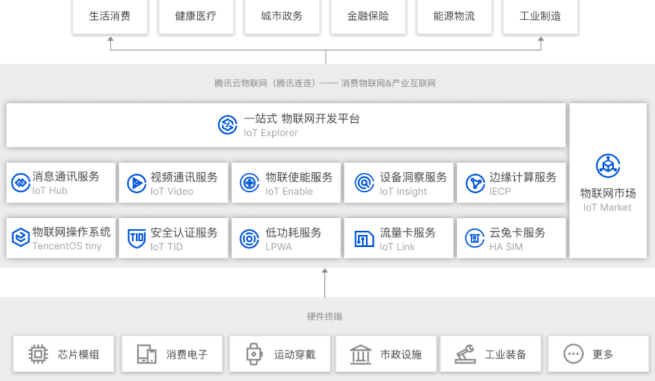Open the 消息通讯服务 product link
655x381 pixels.
[66, 176]
